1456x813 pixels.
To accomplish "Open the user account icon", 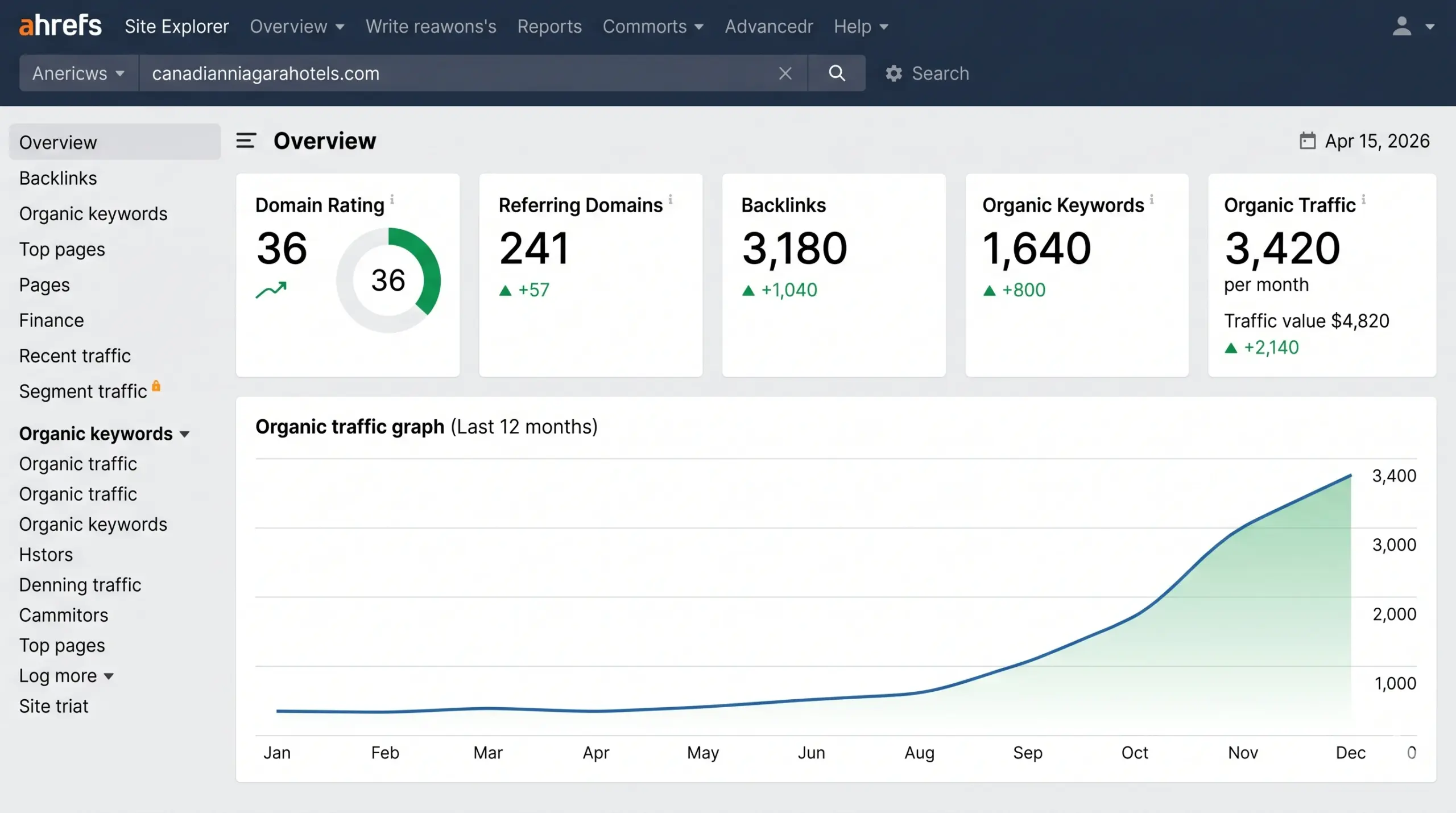I will click(1402, 26).
